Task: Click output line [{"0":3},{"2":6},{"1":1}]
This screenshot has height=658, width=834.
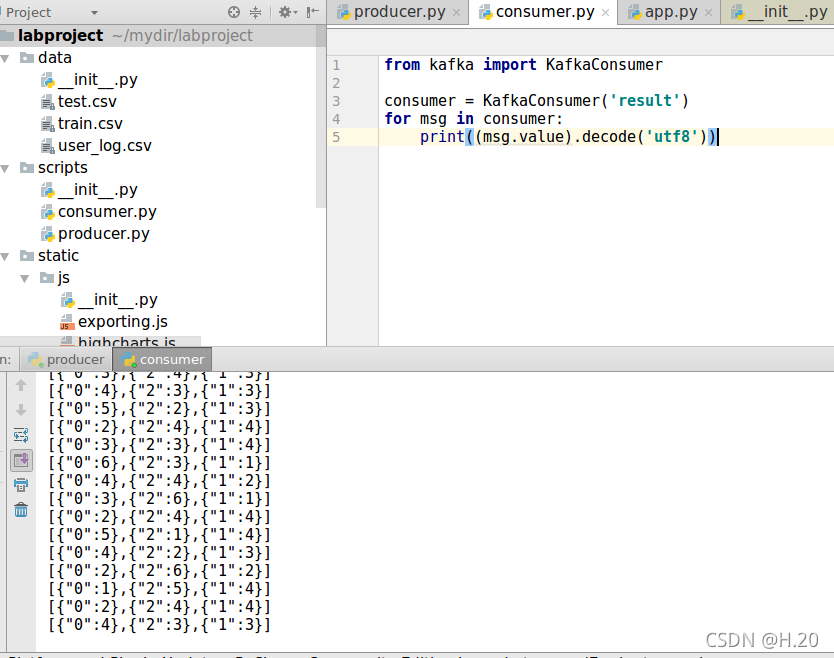Action: point(160,499)
